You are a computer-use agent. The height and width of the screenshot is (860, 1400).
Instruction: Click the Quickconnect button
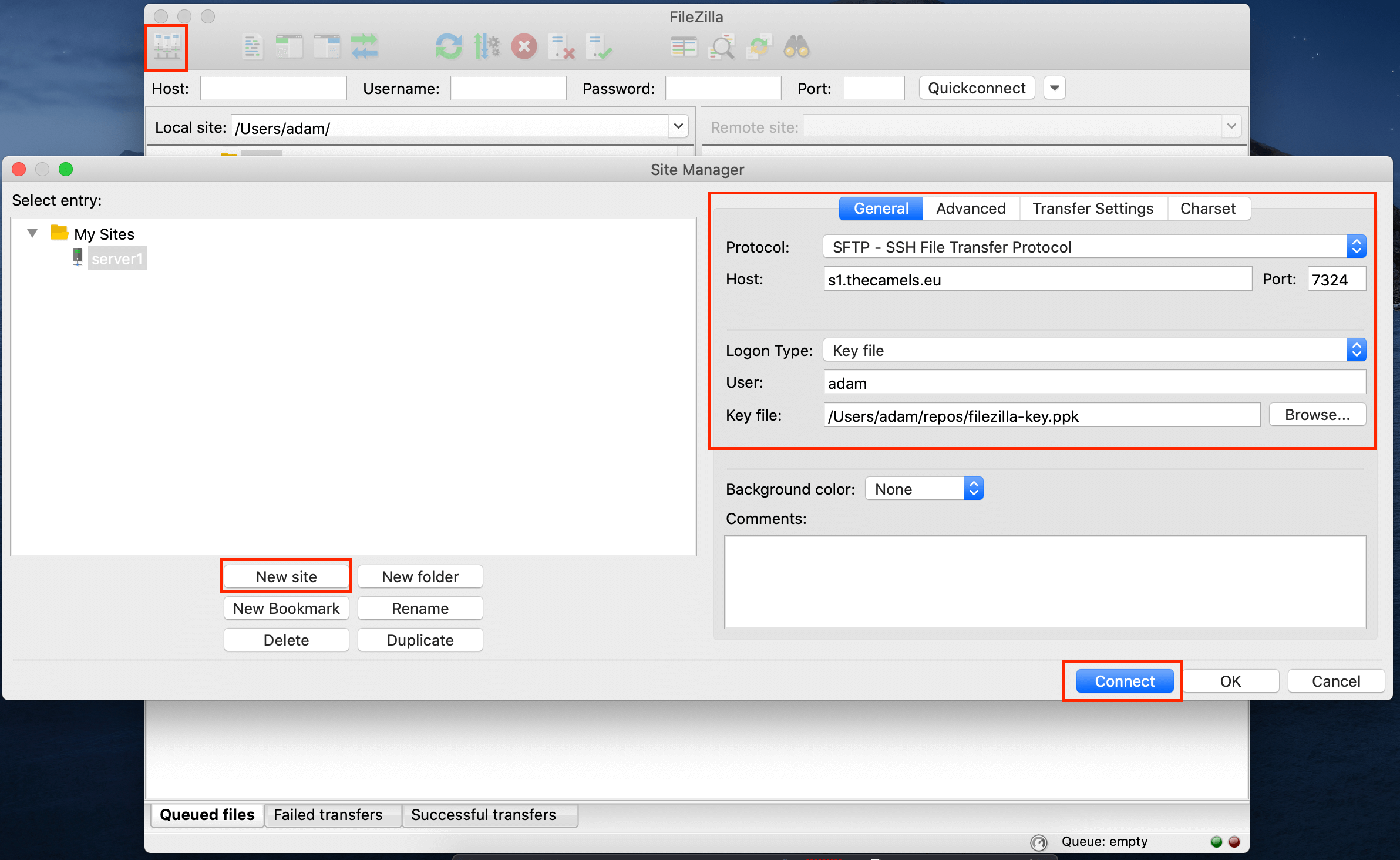[x=977, y=88]
